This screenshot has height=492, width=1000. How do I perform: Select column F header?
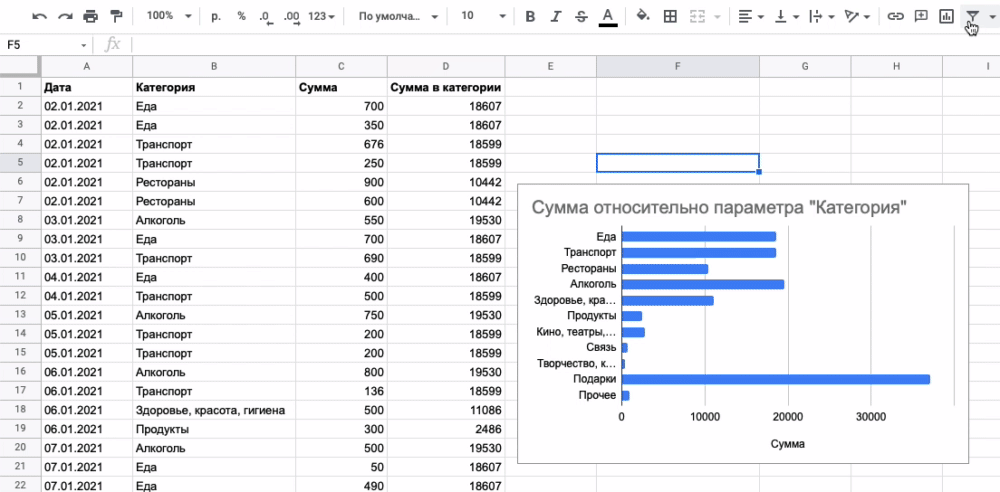coord(677,66)
